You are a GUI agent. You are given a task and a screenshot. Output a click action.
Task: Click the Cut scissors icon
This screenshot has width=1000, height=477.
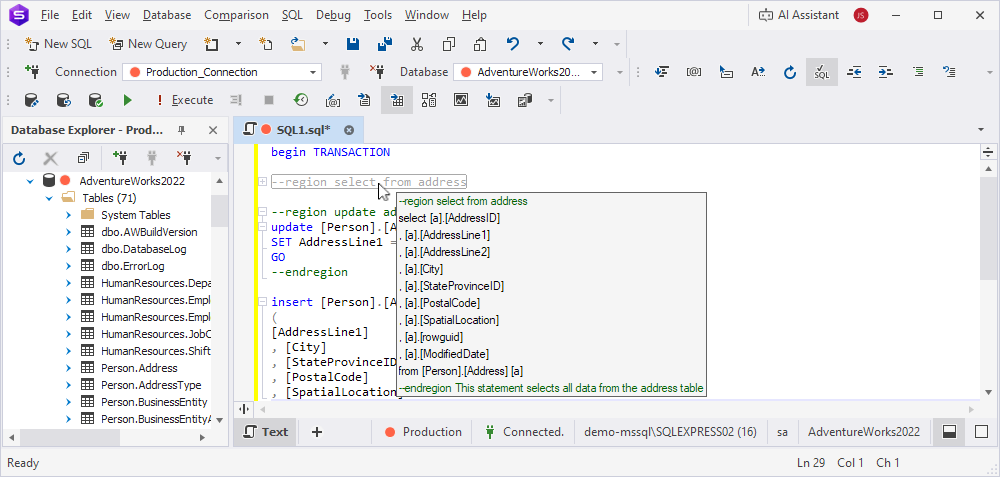[416, 44]
